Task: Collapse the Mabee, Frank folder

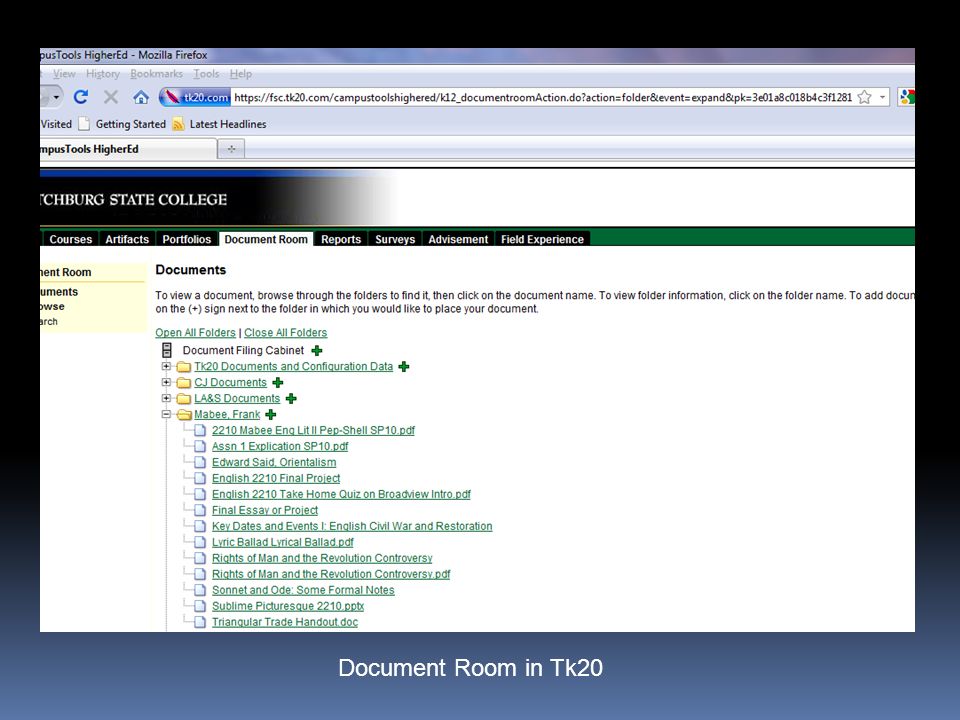Action: pos(166,414)
